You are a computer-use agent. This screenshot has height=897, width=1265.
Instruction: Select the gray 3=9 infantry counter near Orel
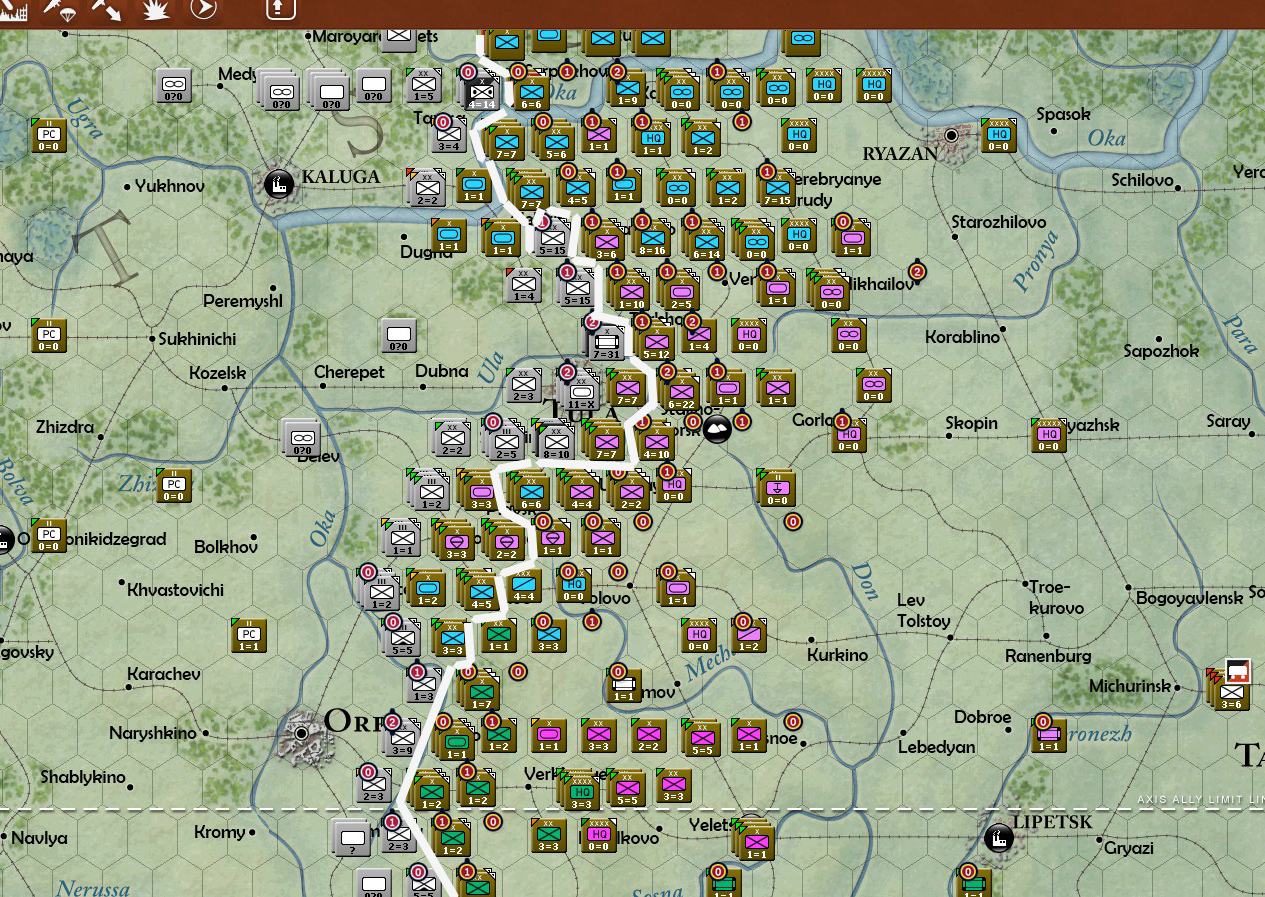pos(402,739)
